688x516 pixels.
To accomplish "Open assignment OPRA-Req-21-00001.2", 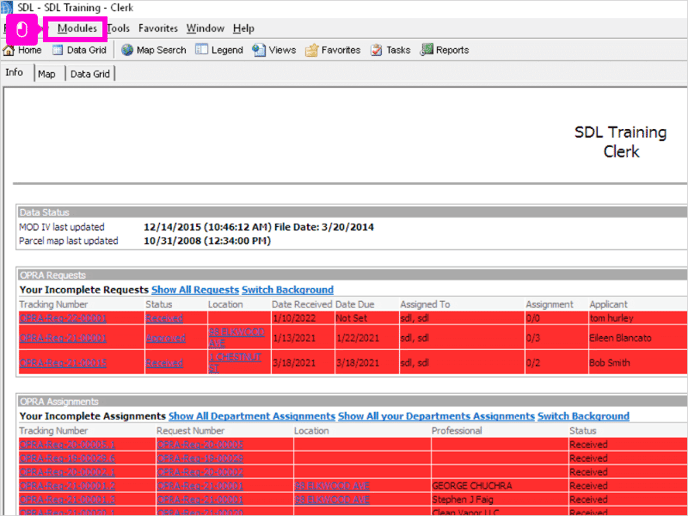I will 67,486.
